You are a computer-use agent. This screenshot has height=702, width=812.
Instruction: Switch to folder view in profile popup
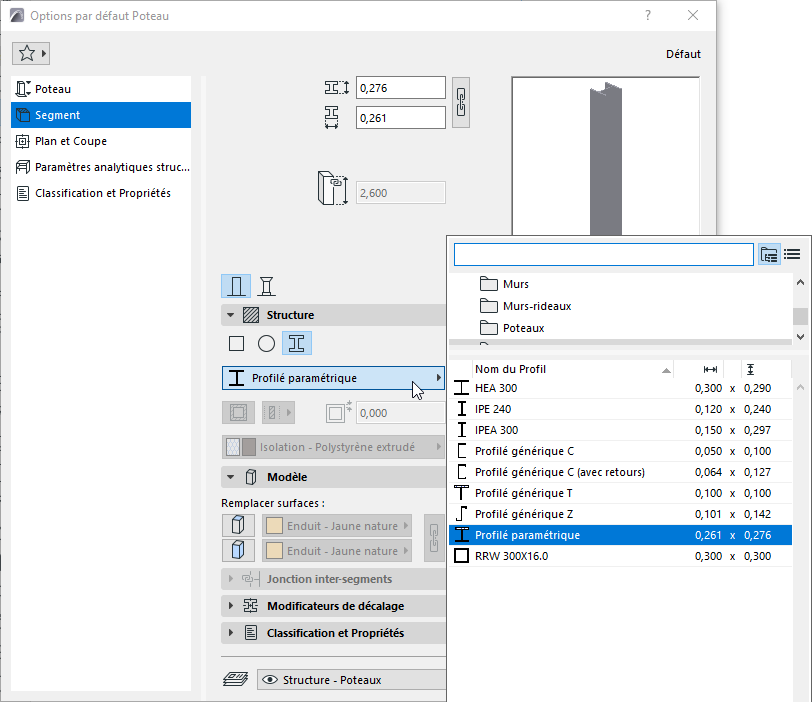coord(769,254)
